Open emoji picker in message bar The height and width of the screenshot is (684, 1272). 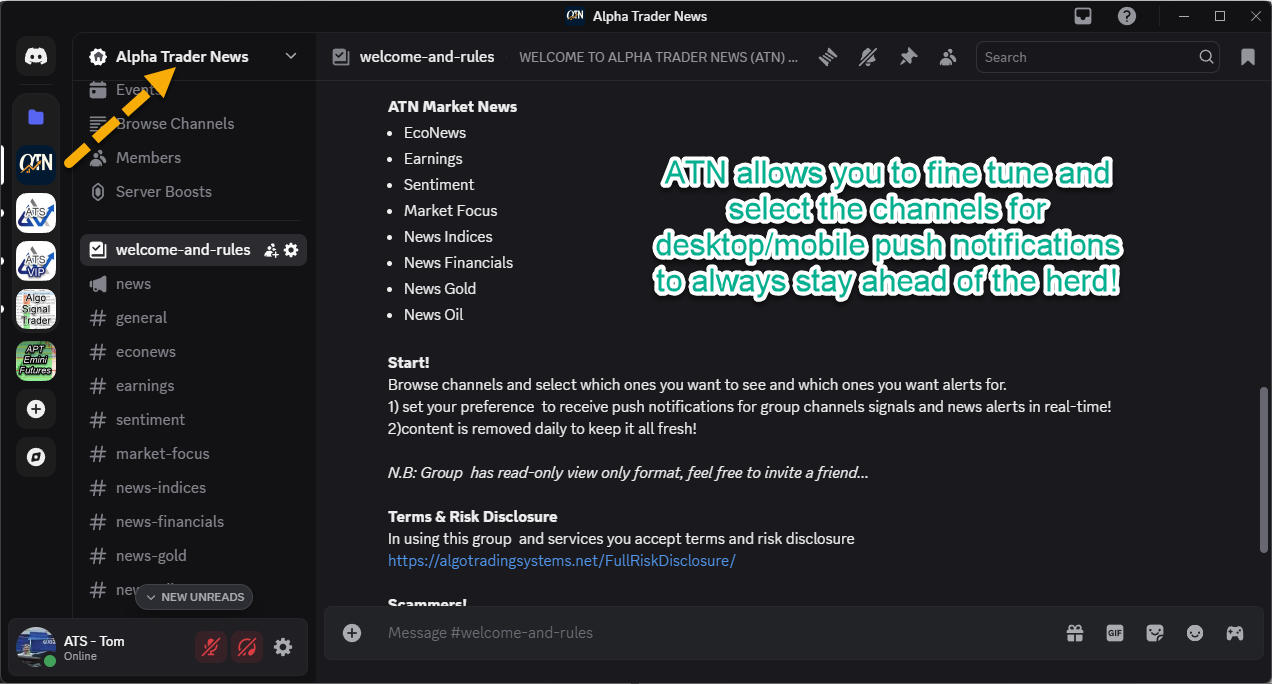1195,633
